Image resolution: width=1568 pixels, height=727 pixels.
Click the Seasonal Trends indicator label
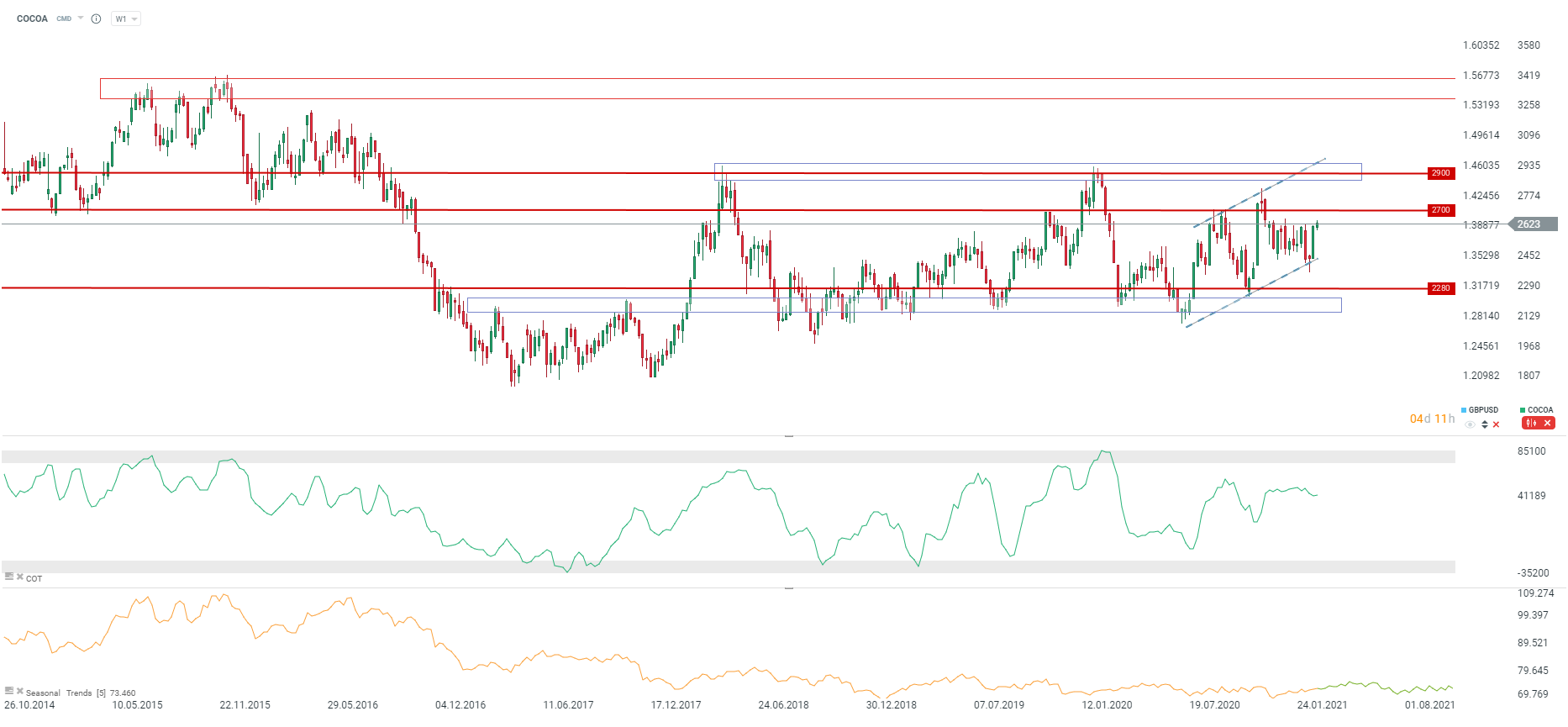tap(59, 693)
